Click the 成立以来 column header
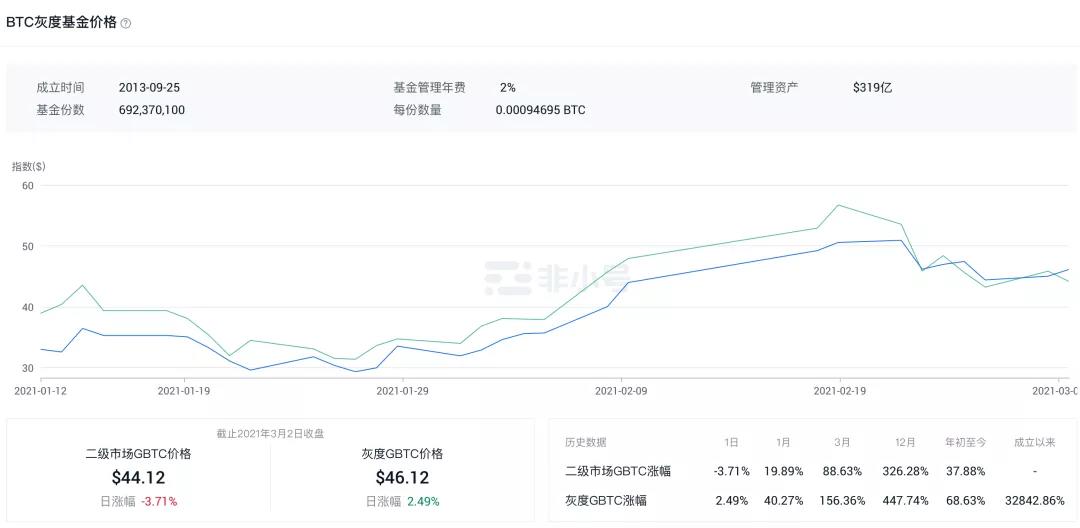 click(x=1035, y=443)
